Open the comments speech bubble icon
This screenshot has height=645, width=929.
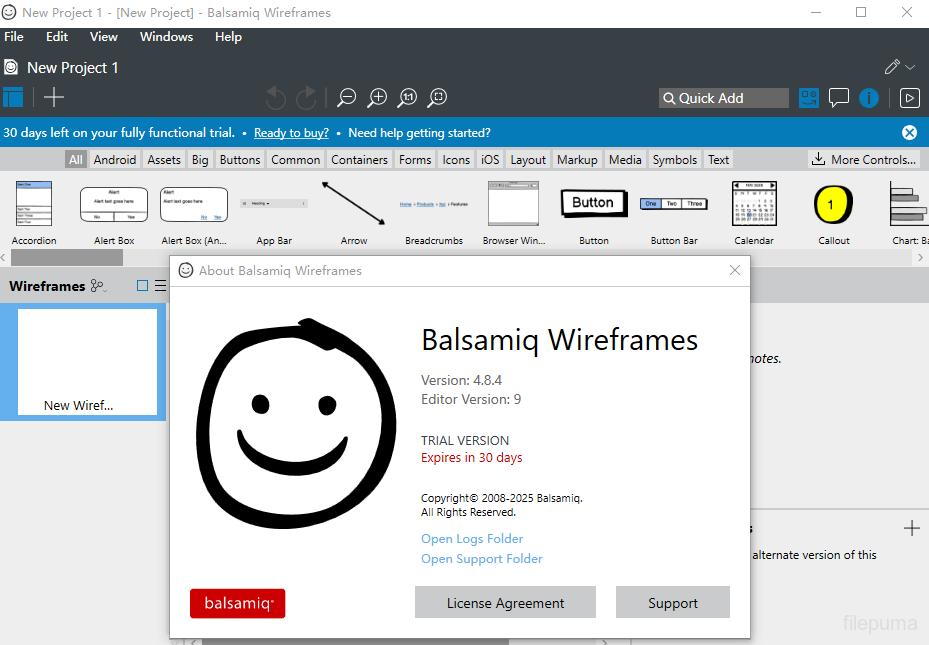click(x=839, y=98)
